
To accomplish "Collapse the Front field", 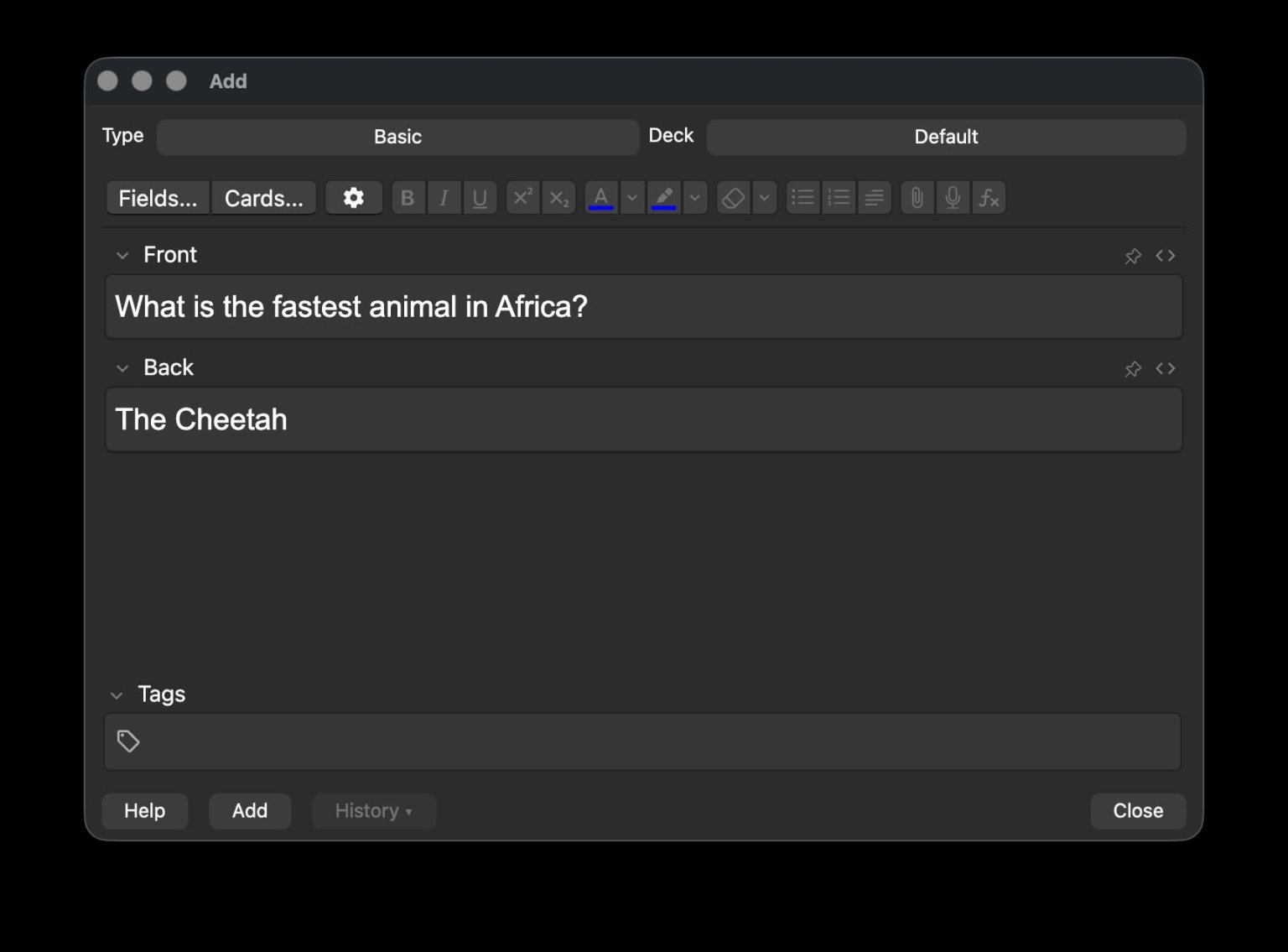I will pos(122,256).
